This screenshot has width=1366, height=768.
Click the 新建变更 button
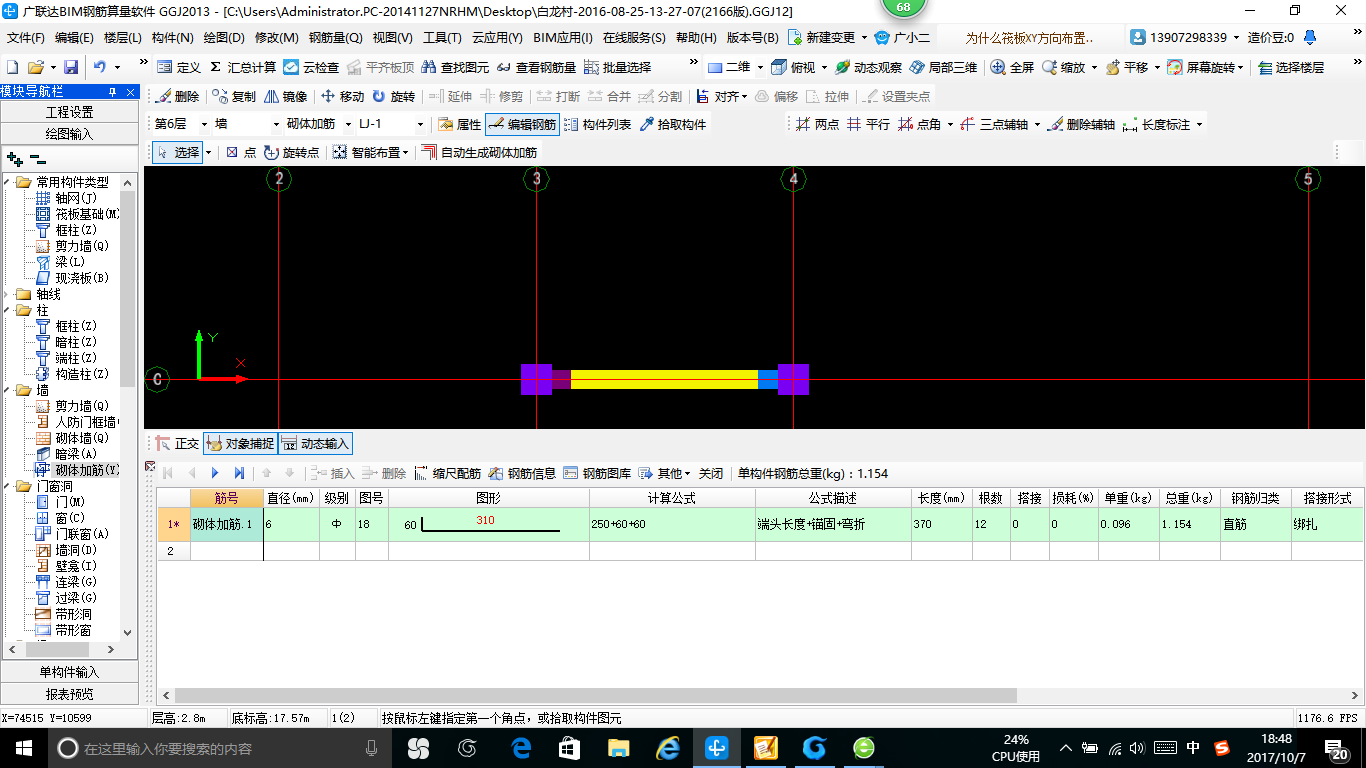point(828,38)
